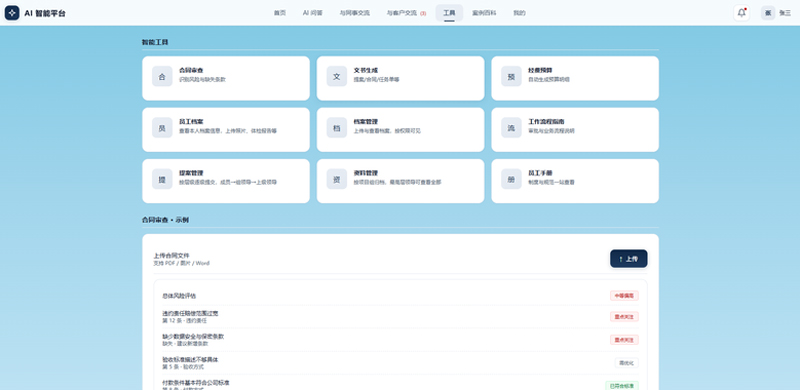Click the 张三 username text

[x=785, y=13]
